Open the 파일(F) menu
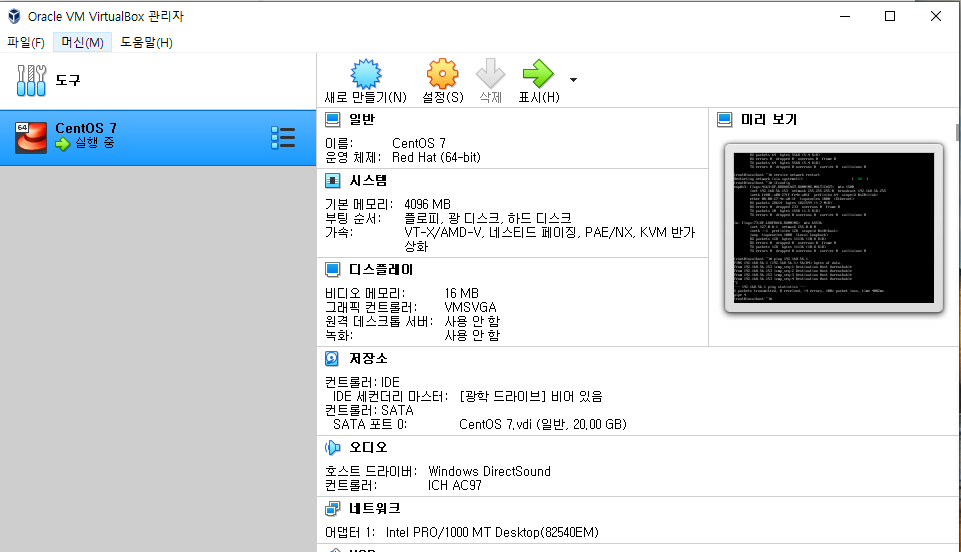Viewport: 961px width, 552px height. (x=26, y=42)
